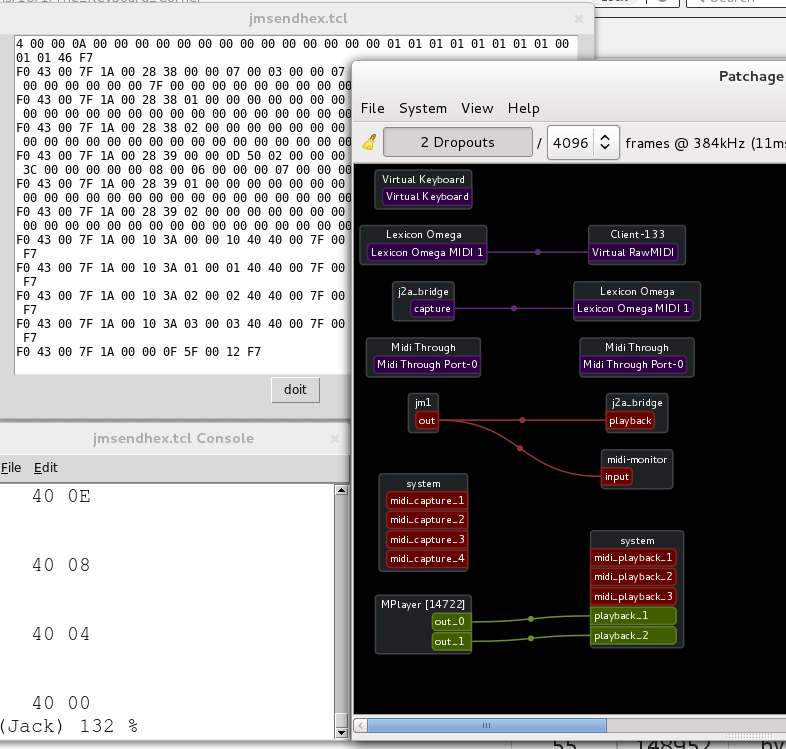Click the last hex line ending 12 F7
The height and width of the screenshot is (749, 786).
tap(138, 352)
